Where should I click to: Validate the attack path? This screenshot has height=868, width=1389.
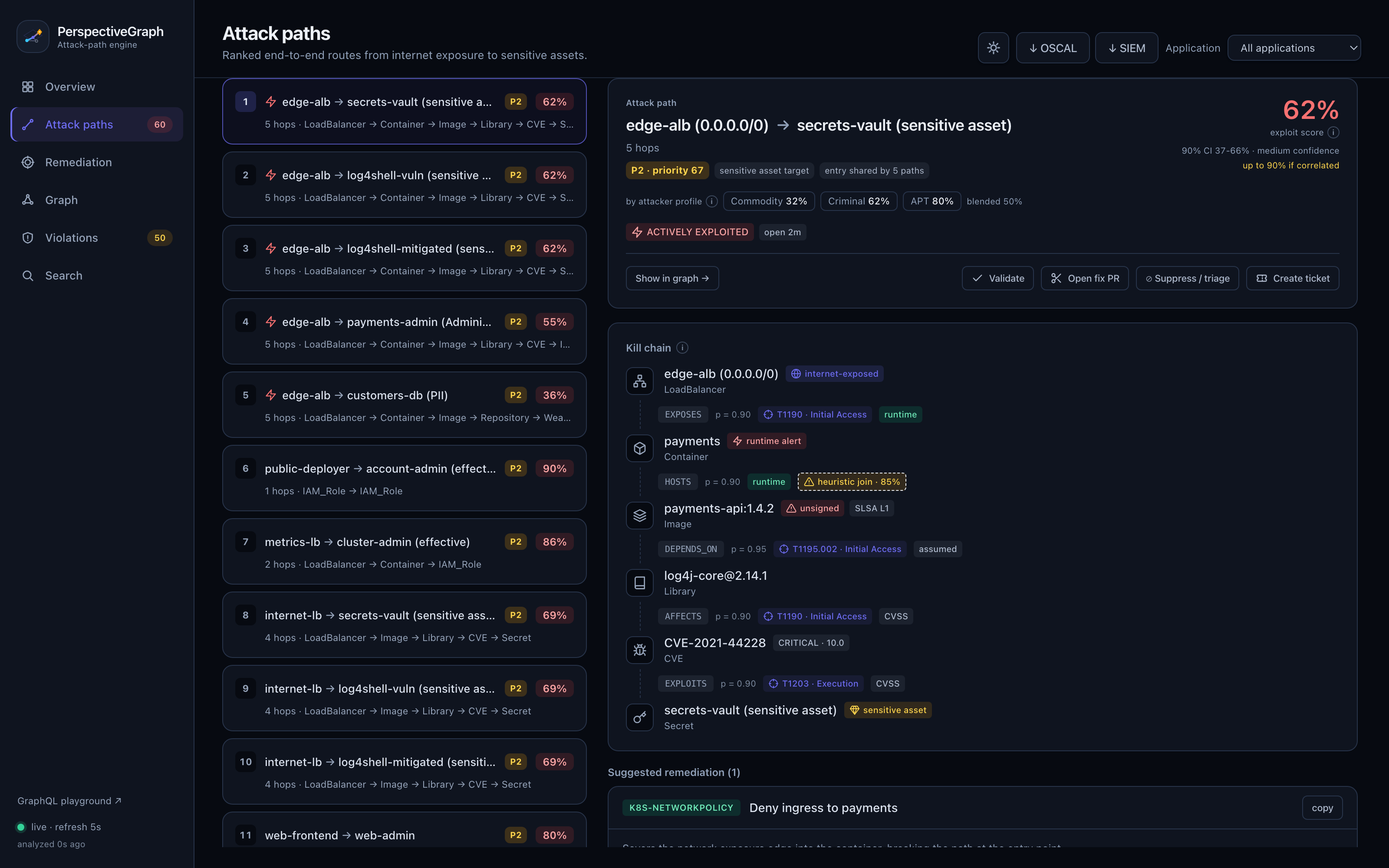[997, 279]
